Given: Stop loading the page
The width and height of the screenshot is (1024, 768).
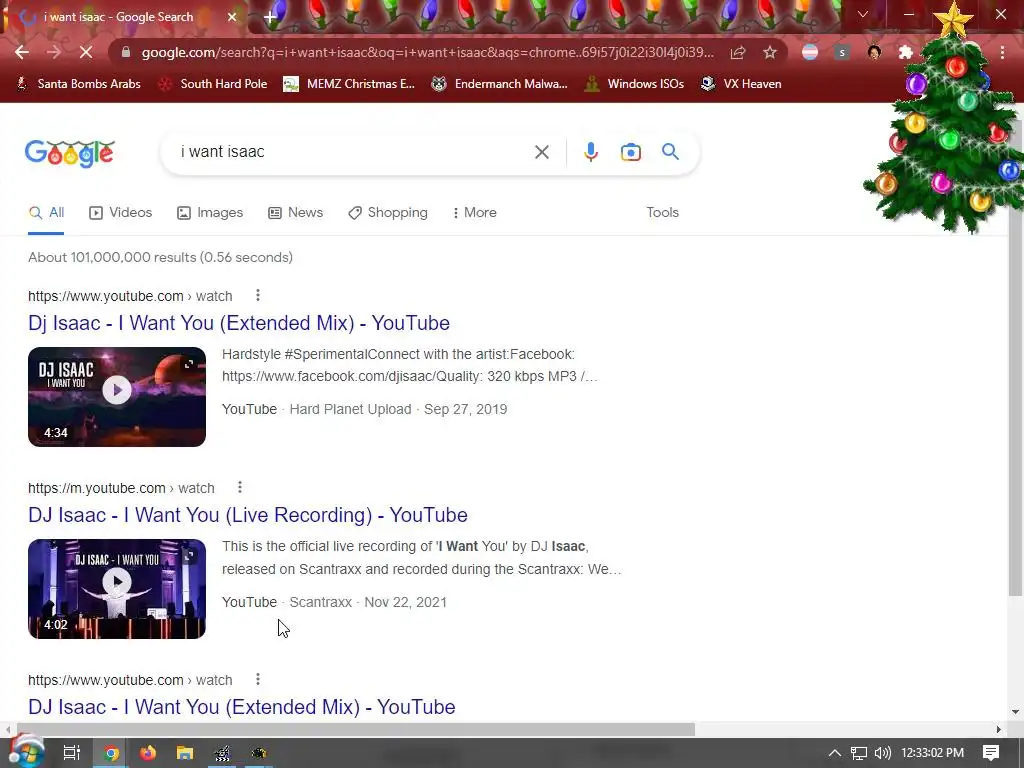Looking at the screenshot, I should click(x=86, y=52).
